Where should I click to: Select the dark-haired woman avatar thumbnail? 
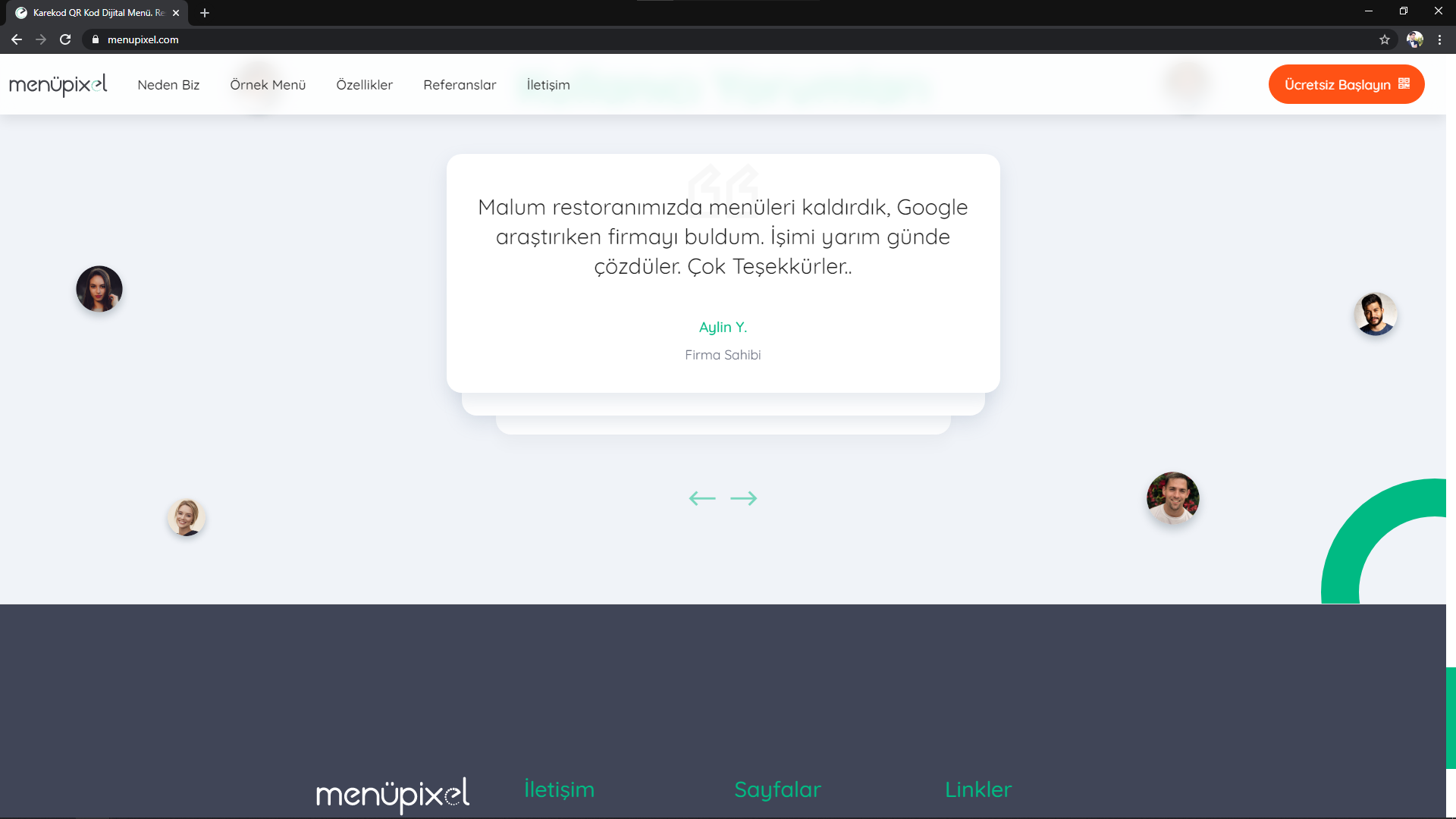99,289
